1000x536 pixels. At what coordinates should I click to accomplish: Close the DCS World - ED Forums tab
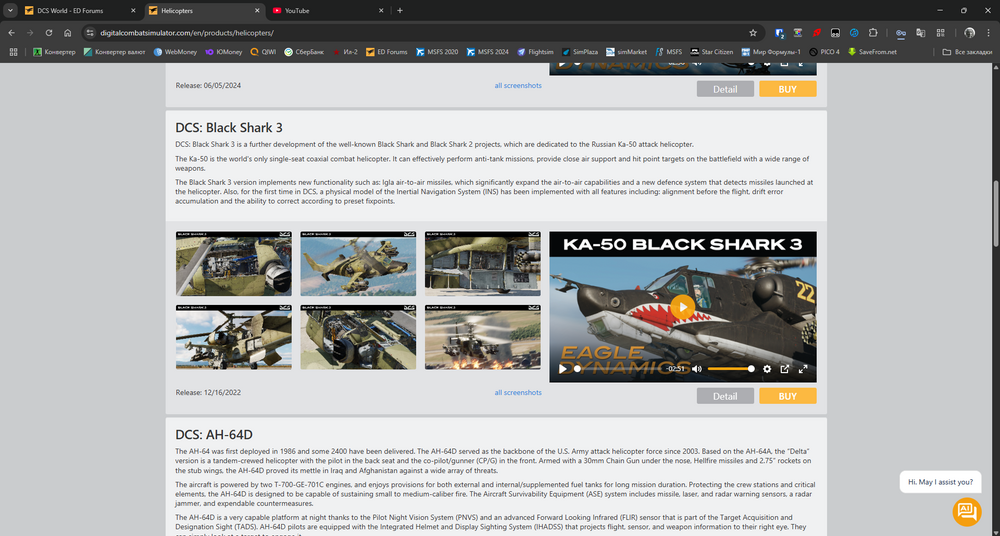(x=133, y=11)
